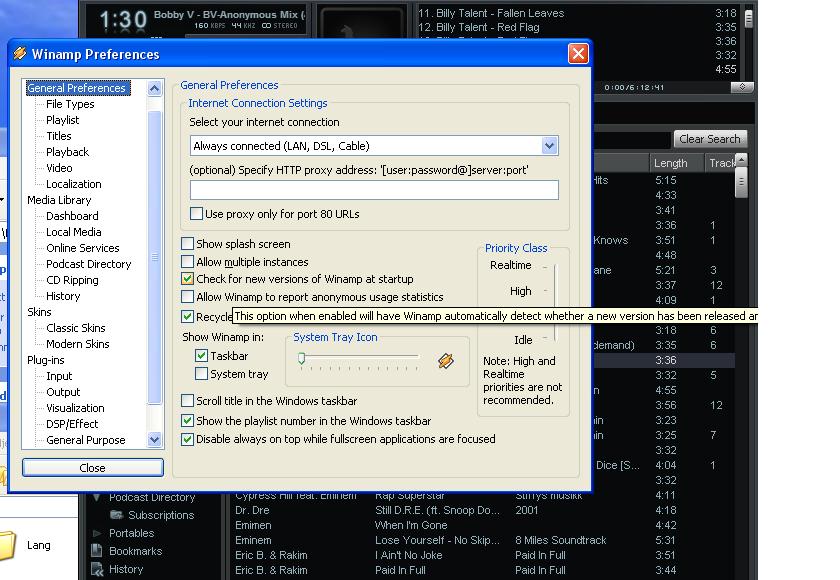This screenshot has height=580, width=840.
Task: Open Input plug-ins page
Action: tap(59, 376)
